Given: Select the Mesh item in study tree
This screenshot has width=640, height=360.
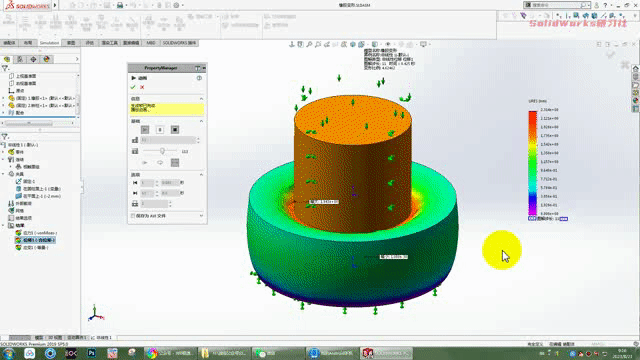Looking at the screenshot, I should (x=16, y=211).
